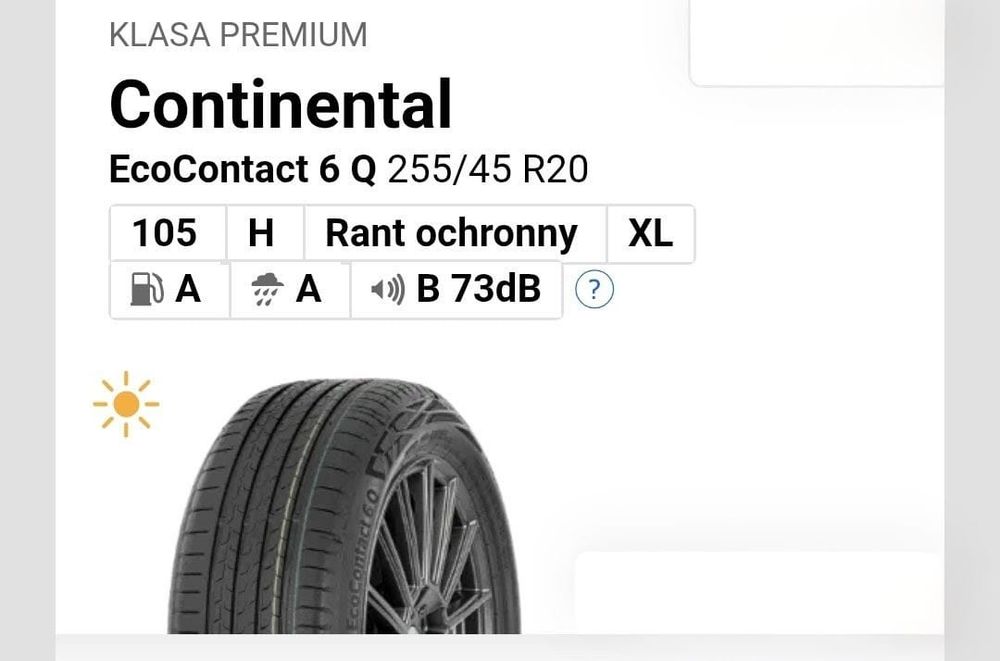Click the blank white card at top right
The width and height of the screenshot is (1000, 661).
pyautogui.click(x=816, y=42)
